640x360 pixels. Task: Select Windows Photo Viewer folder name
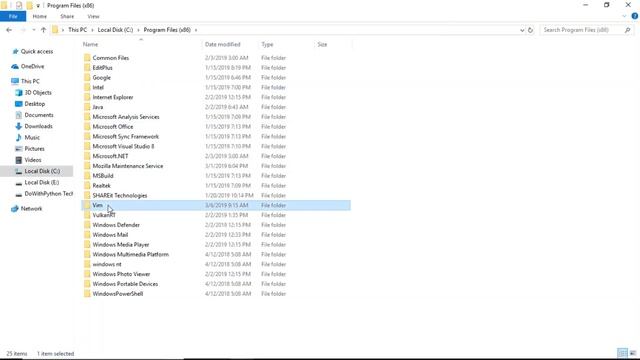point(121,274)
